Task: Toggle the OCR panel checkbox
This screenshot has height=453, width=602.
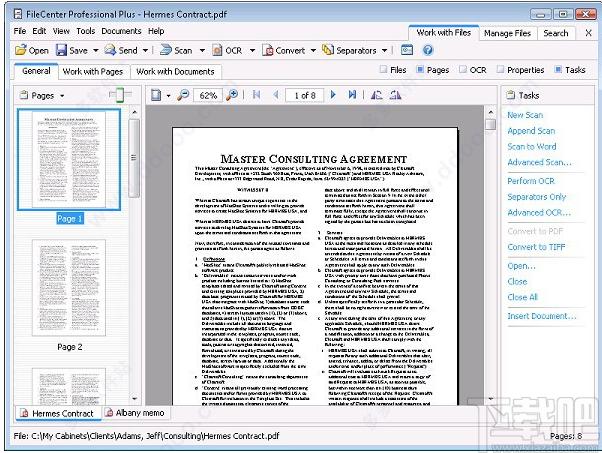Action: click(x=463, y=69)
